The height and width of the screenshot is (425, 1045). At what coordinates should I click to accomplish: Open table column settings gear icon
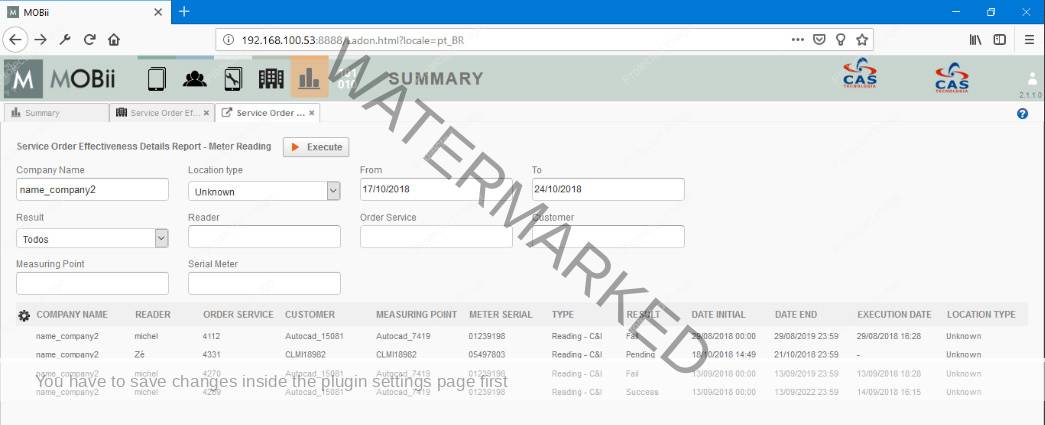click(x=24, y=315)
